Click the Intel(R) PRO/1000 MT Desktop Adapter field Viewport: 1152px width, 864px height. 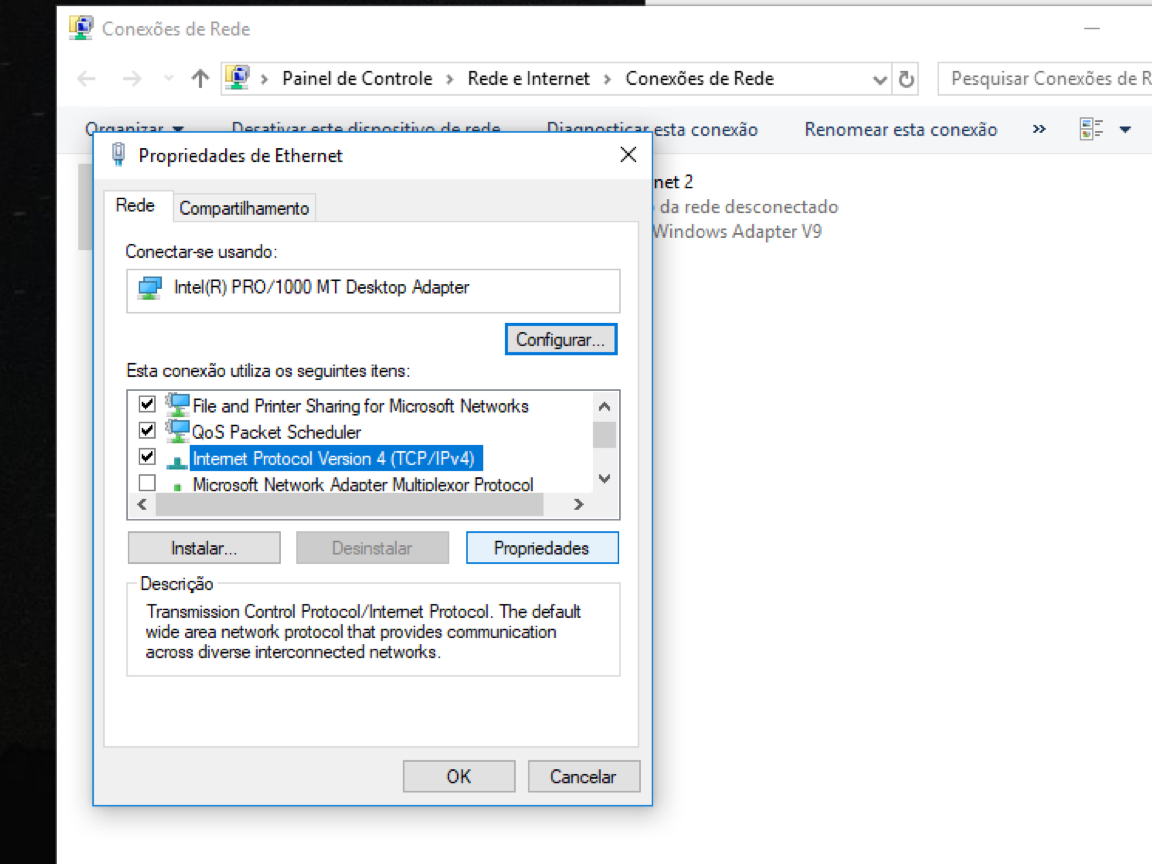(373, 291)
